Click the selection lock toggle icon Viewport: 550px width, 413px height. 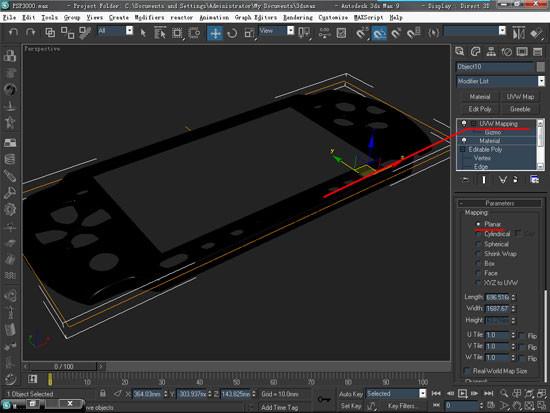[102, 393]
